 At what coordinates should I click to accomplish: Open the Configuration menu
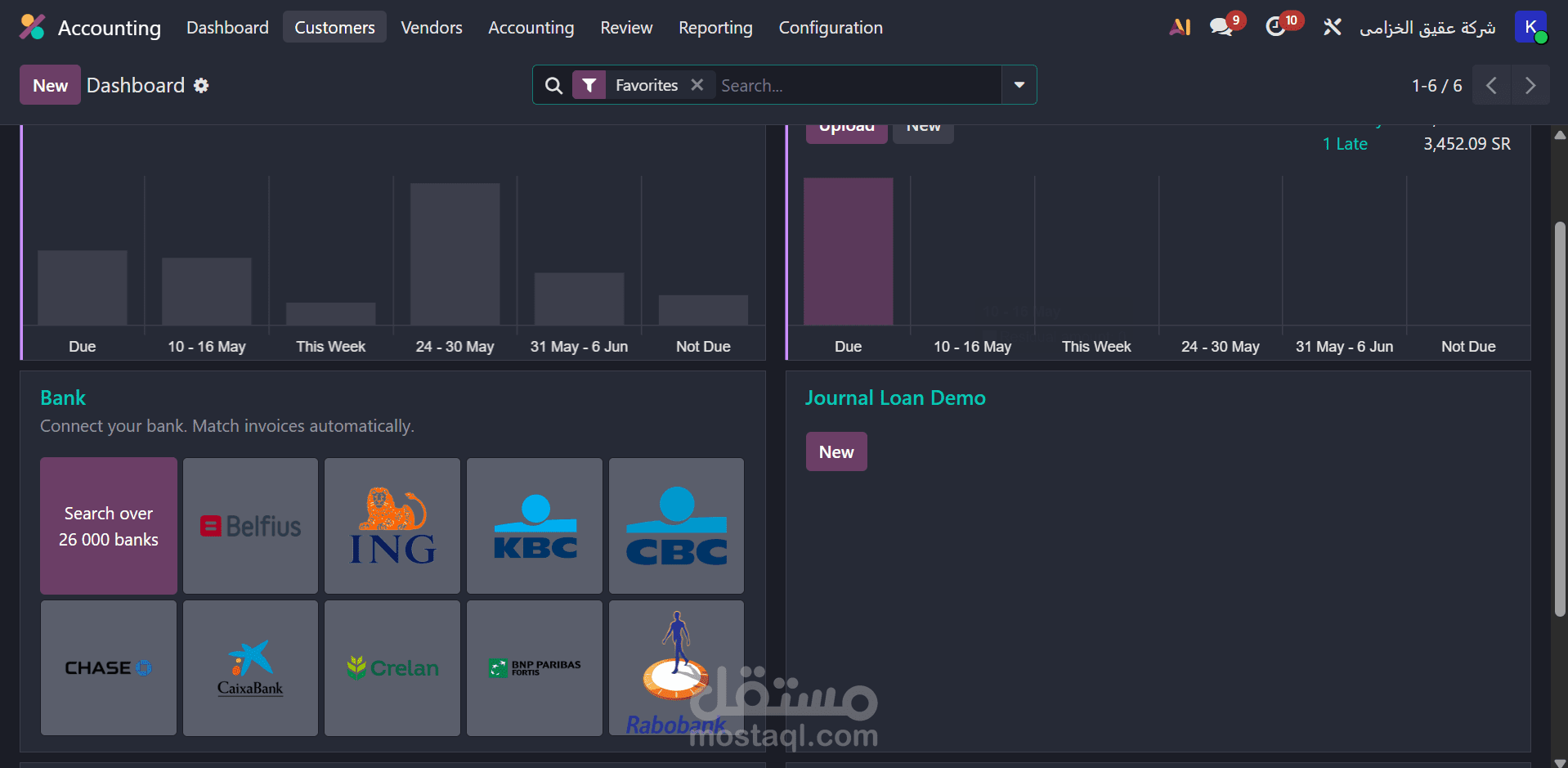tap(831, 27)
